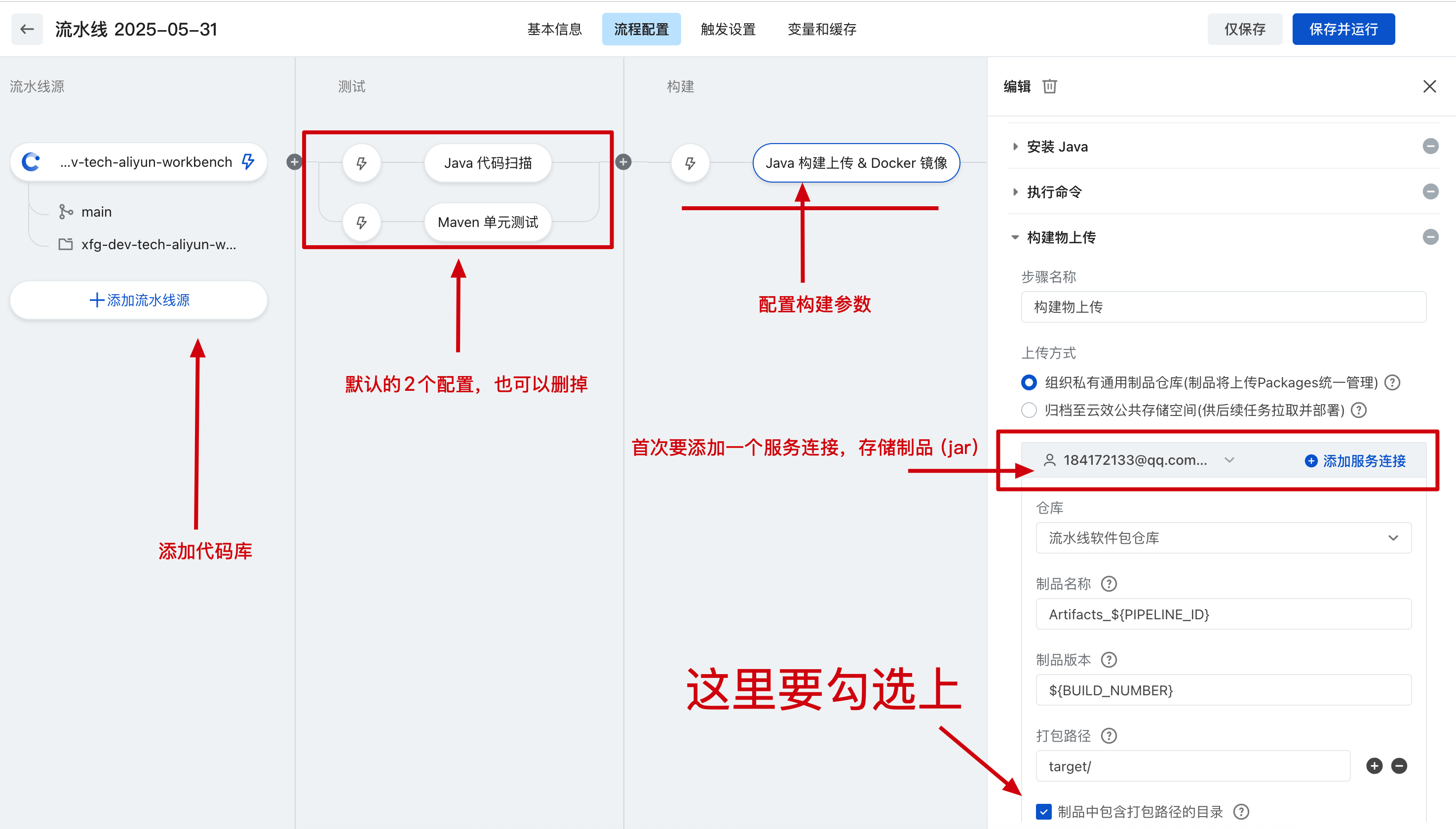The width and height of the screenshot is (1456, 829).
Task: Add a stage between 测试 and 构建
Action: click(623, 162)
